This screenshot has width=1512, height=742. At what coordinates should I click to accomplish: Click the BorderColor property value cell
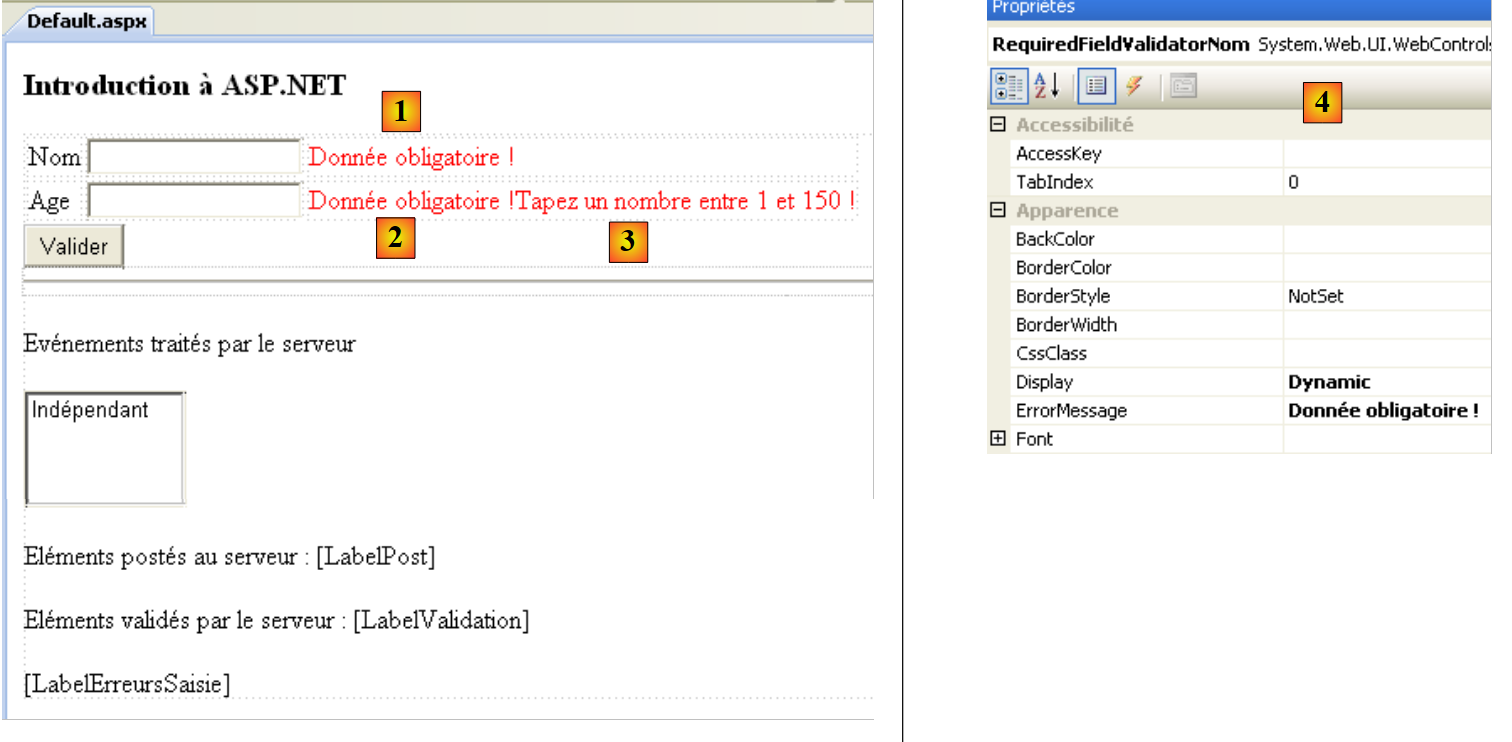(x=1386, y=268)
